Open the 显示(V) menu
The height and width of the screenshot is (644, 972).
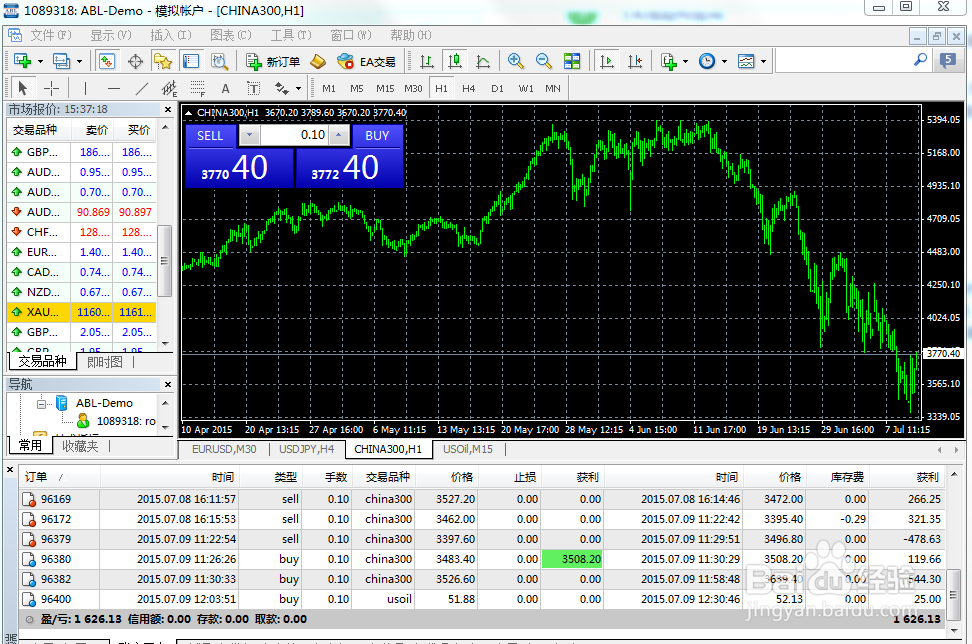click(x=110, y=35)
